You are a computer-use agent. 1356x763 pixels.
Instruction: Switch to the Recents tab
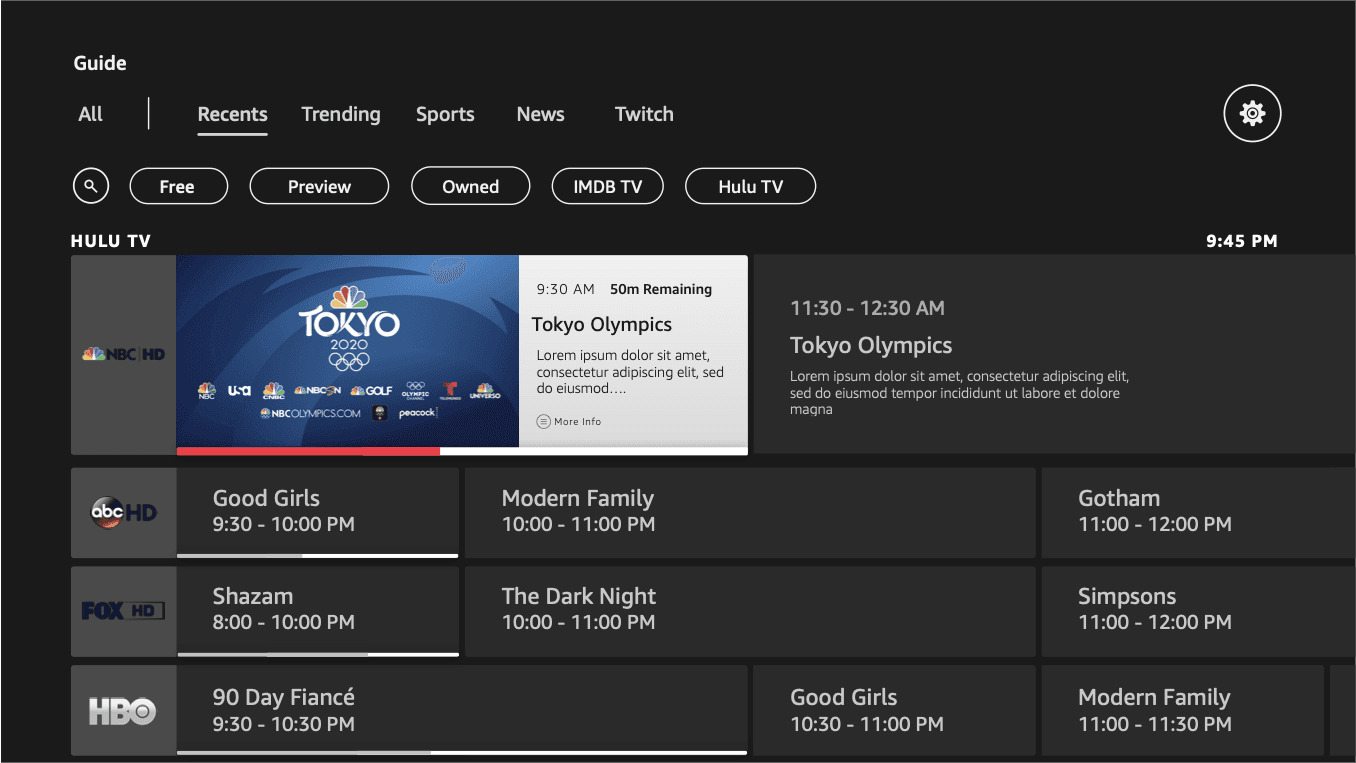click(233, 114)
